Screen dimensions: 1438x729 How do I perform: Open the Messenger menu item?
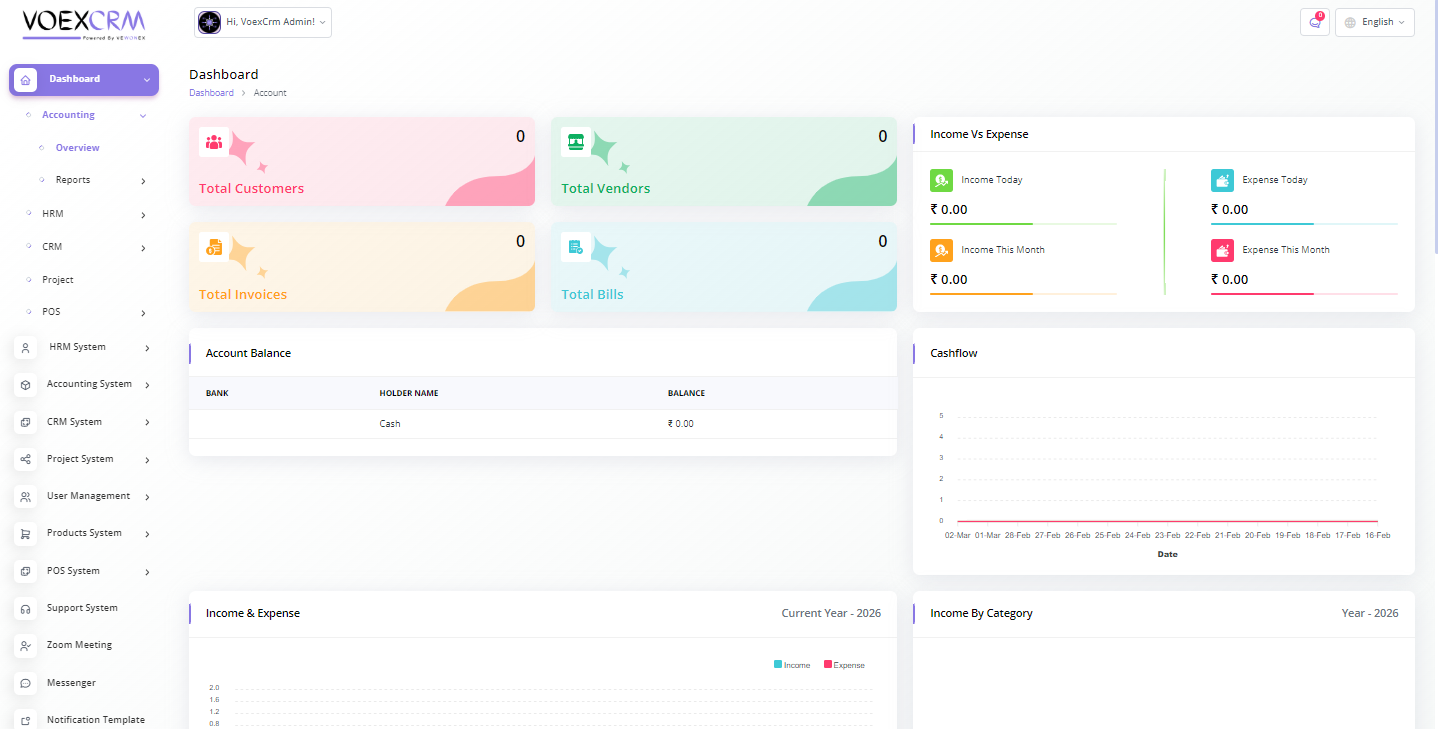click(x=71, y=683)
